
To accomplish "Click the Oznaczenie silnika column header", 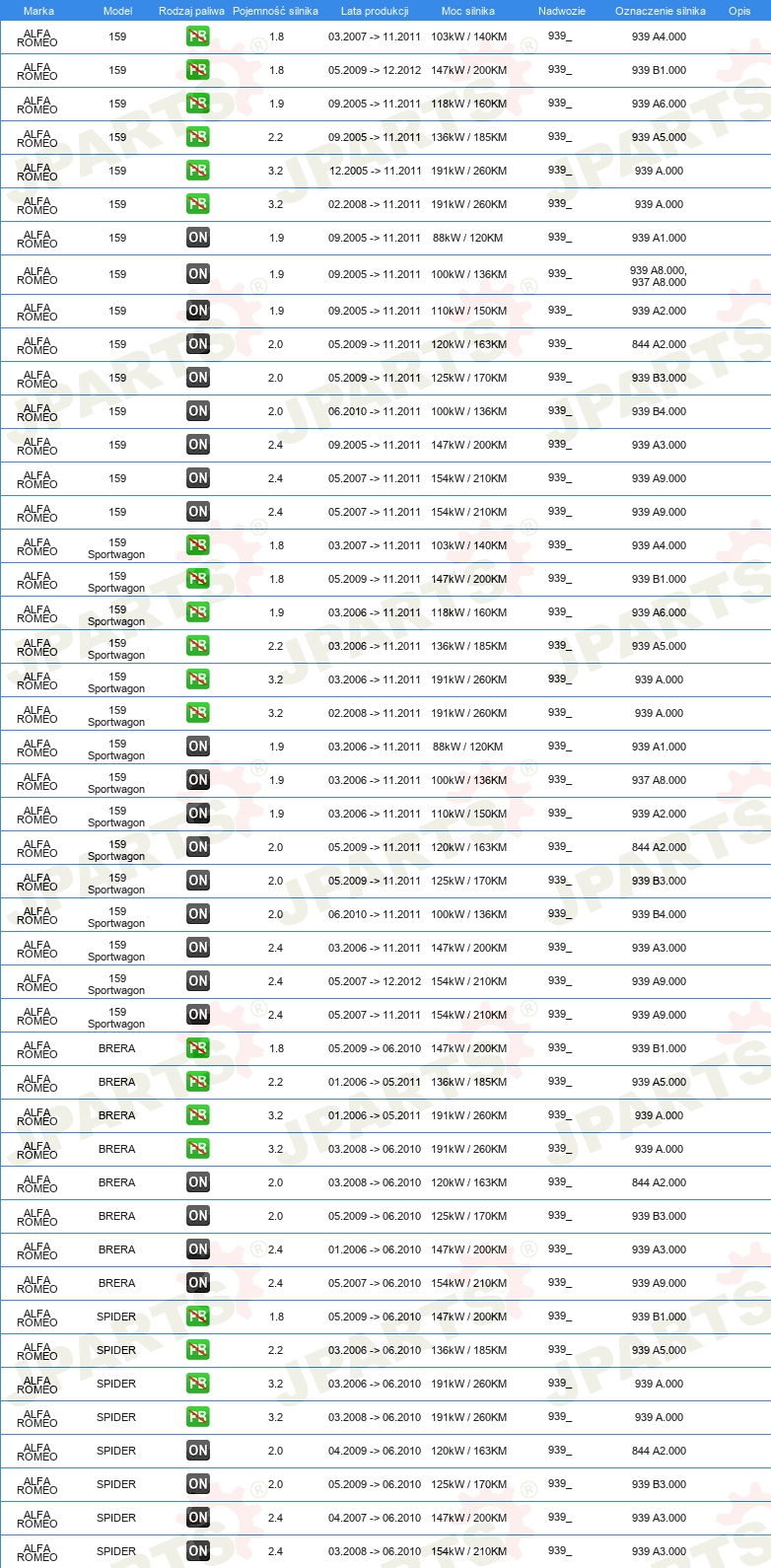I will (661, 11).
